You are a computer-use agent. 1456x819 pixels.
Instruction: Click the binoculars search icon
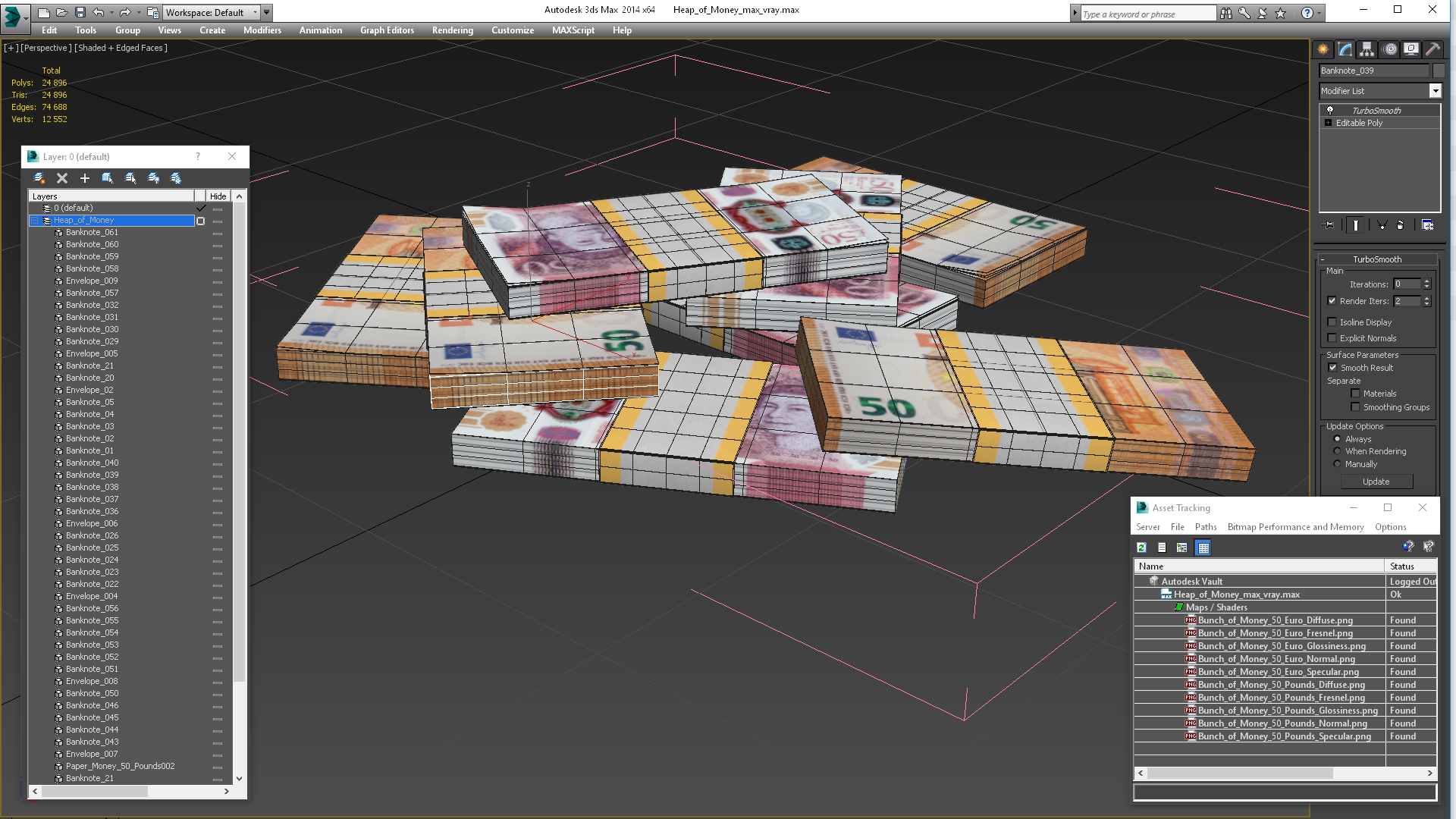(x=1226, y=13)
